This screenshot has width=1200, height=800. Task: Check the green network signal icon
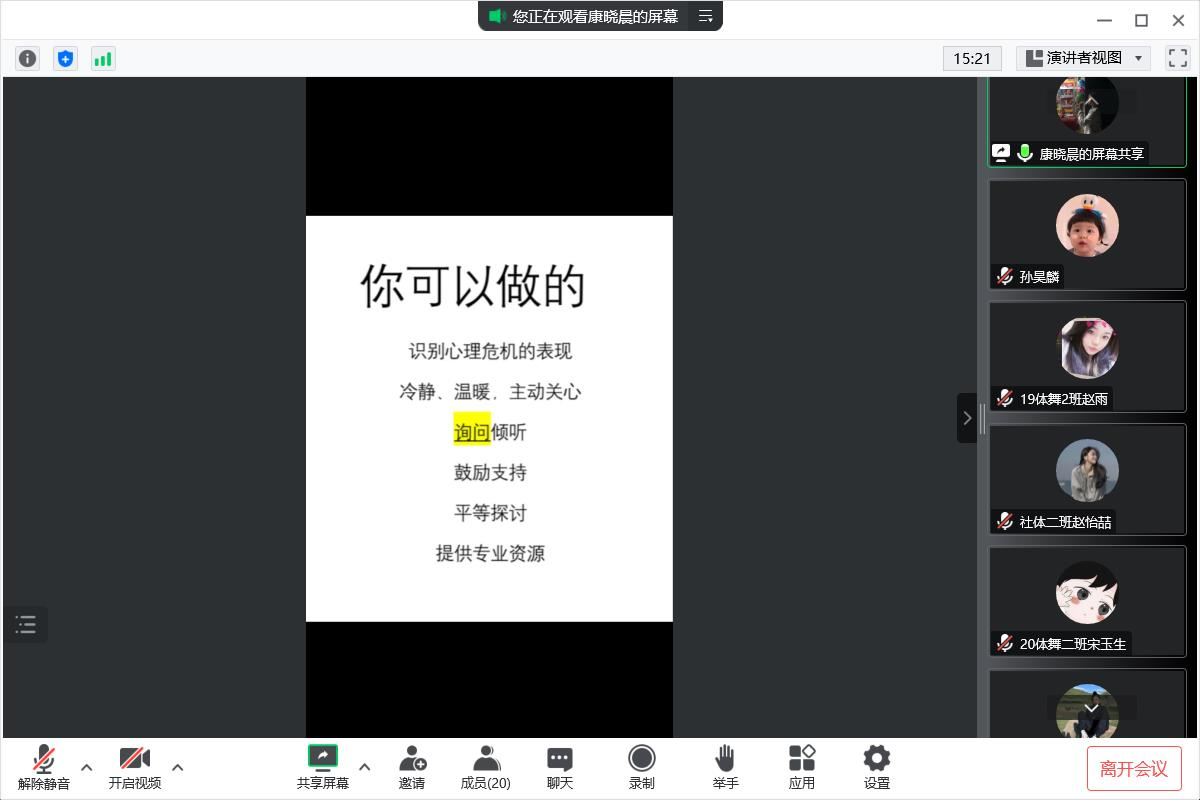tap(103, 59)
